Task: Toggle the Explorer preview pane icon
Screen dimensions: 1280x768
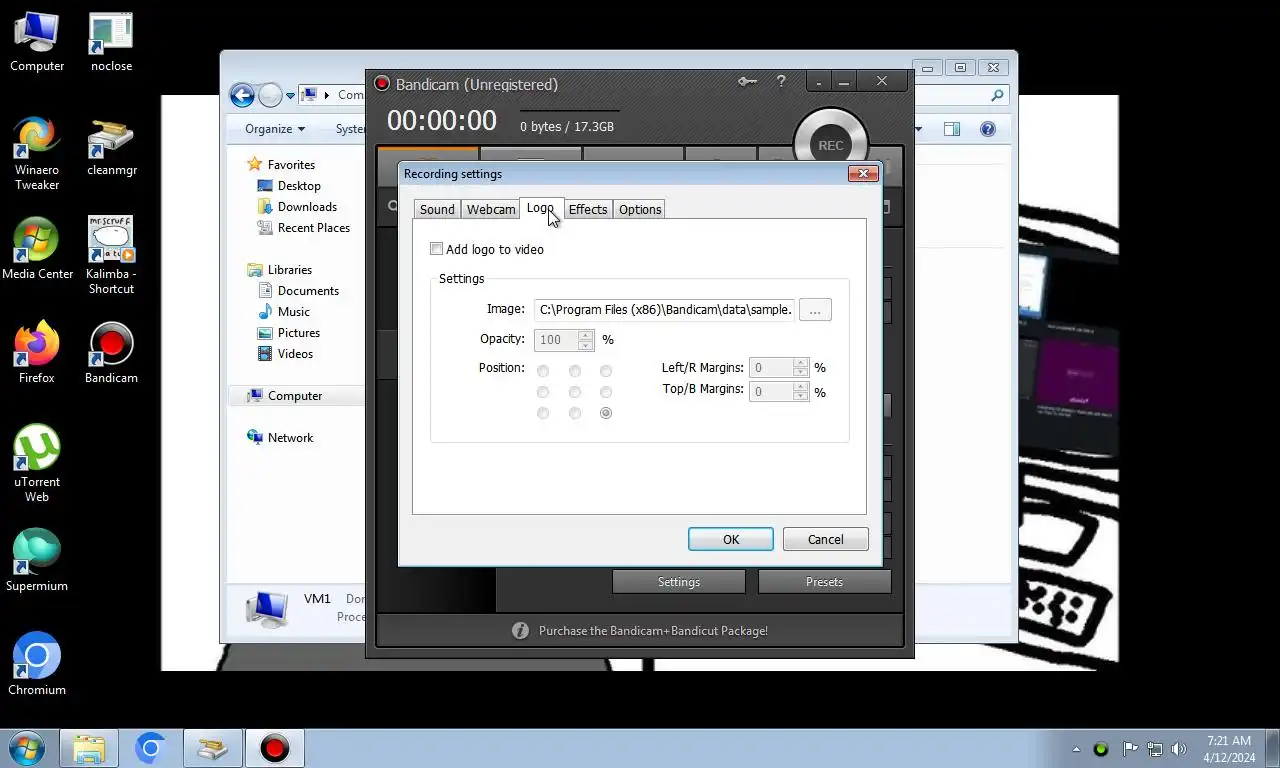Action: pyautogui.click(x=952, y=129)
